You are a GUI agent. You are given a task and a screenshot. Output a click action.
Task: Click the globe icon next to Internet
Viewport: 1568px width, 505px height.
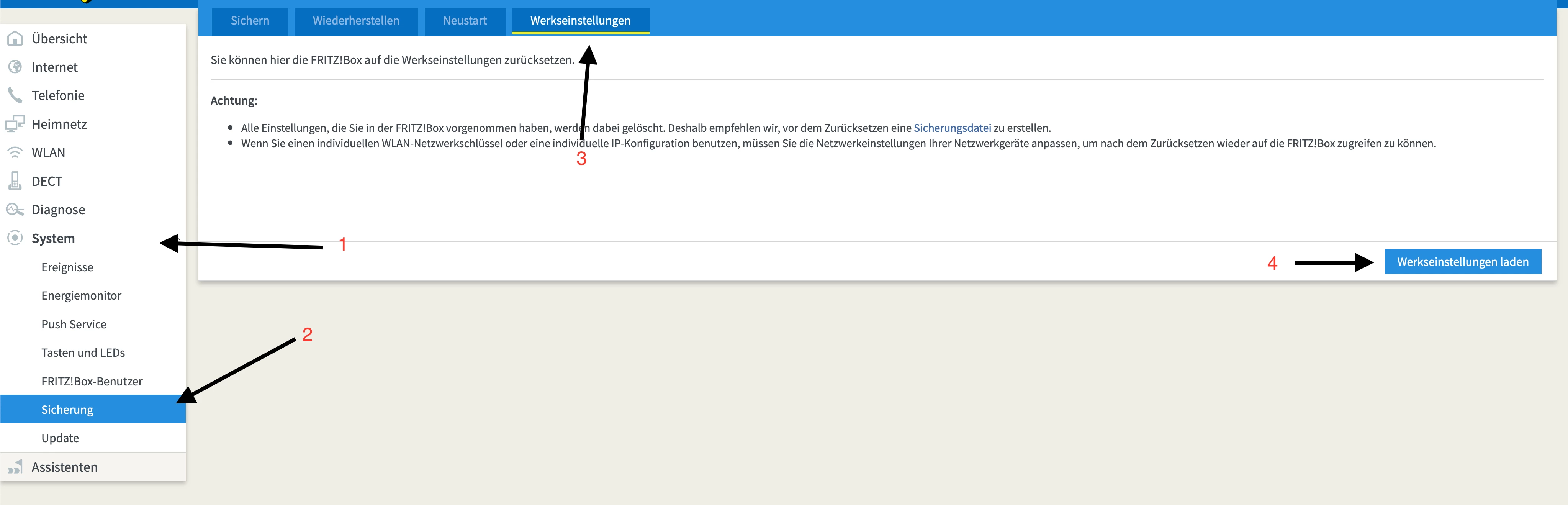click(x=15, y=67)
